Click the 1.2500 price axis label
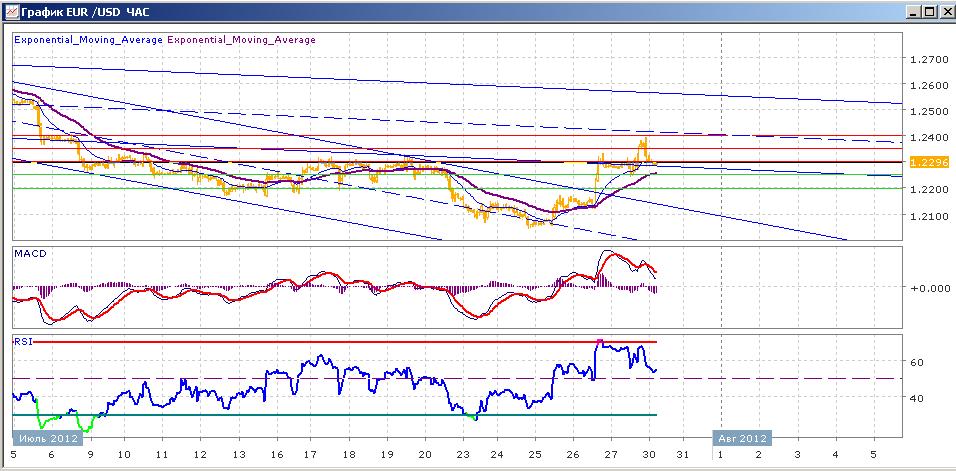956x471 pixels. 929,112
